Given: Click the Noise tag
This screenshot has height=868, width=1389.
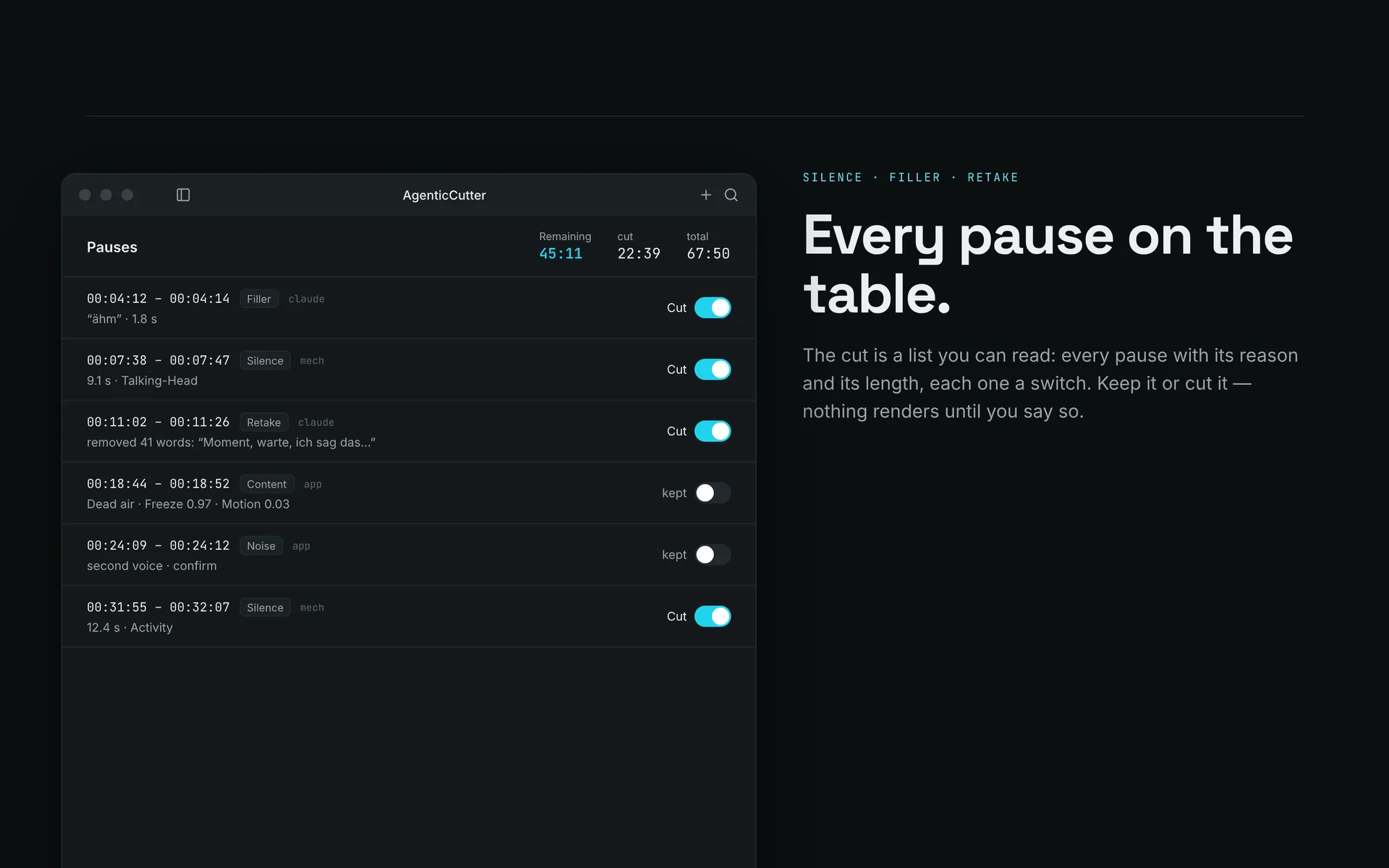Looking at the screenshot, I should (x=261, y=546).
